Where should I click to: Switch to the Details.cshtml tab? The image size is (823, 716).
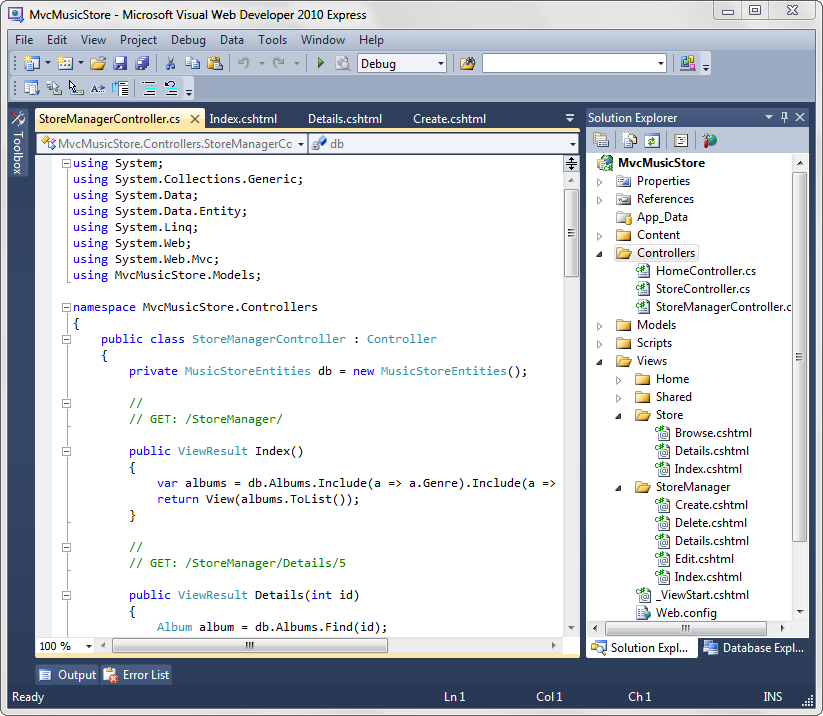point(344,119)
